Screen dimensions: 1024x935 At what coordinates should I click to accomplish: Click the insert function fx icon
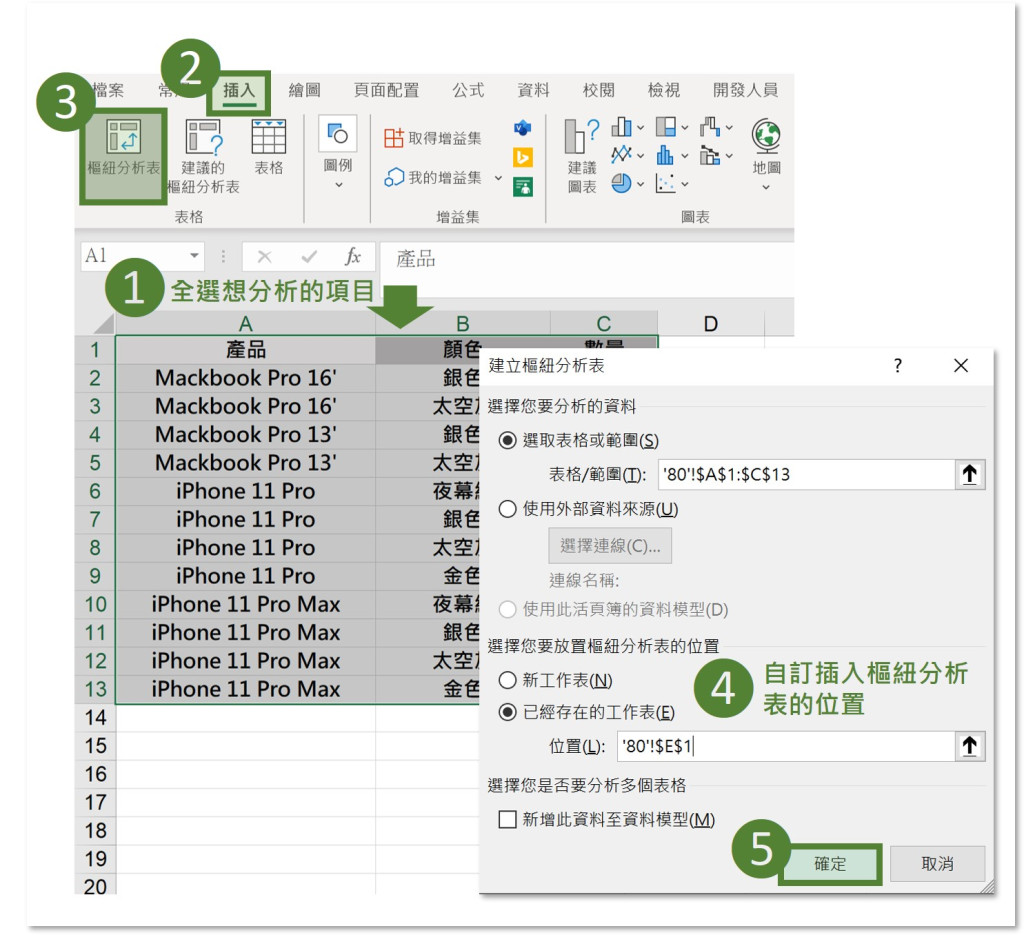(x=353, y=256)
